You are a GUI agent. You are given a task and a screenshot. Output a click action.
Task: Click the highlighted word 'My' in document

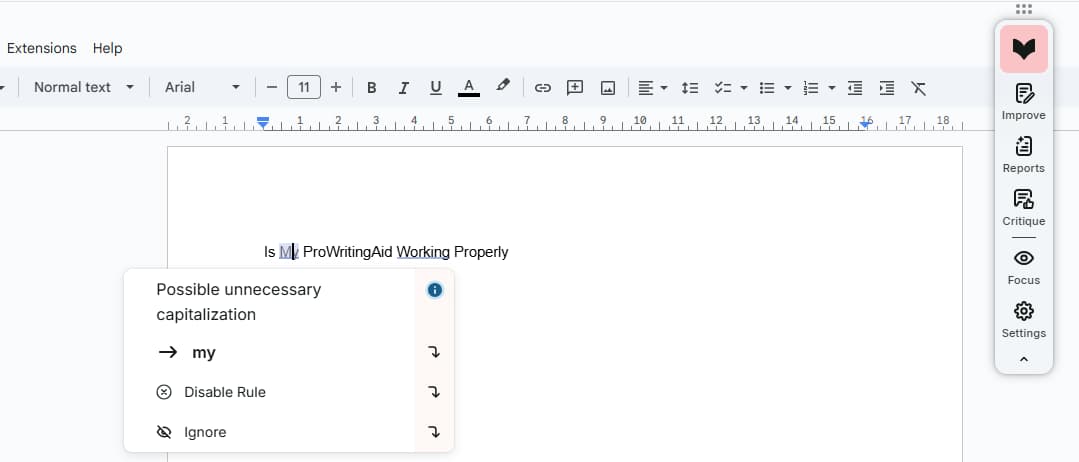point(288,252)
